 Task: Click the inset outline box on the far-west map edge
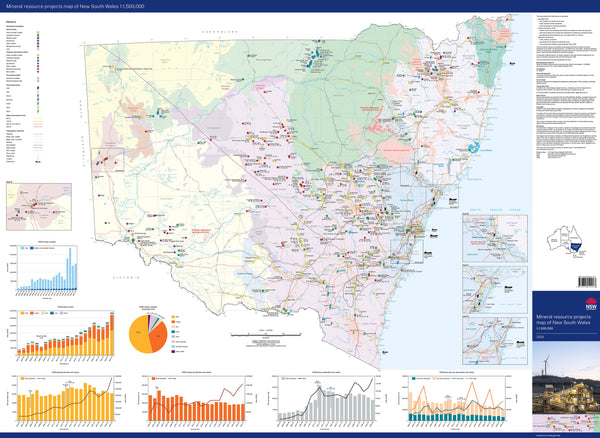(108, 160)
